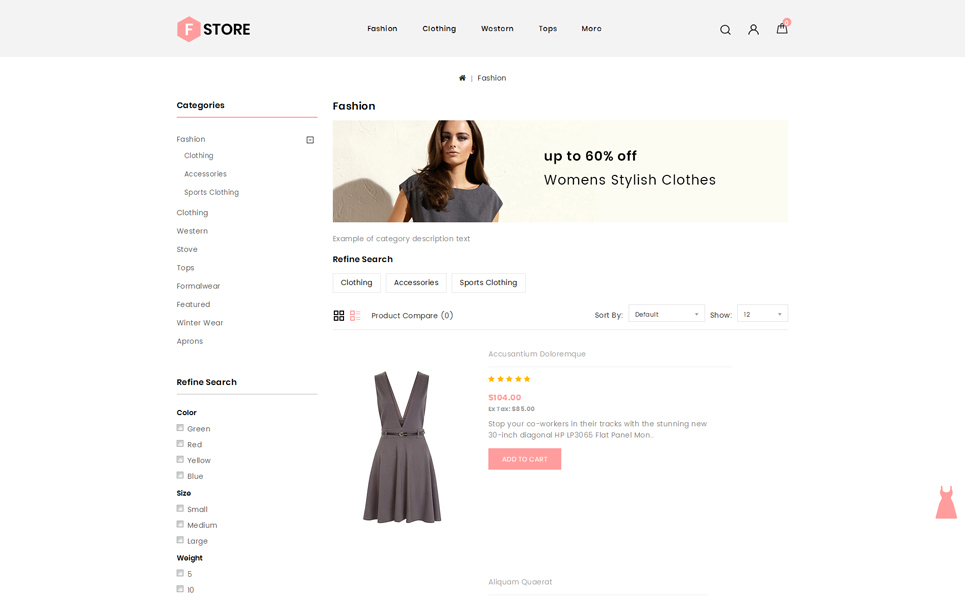Select Tops category in sidebar

pos(185,268)
